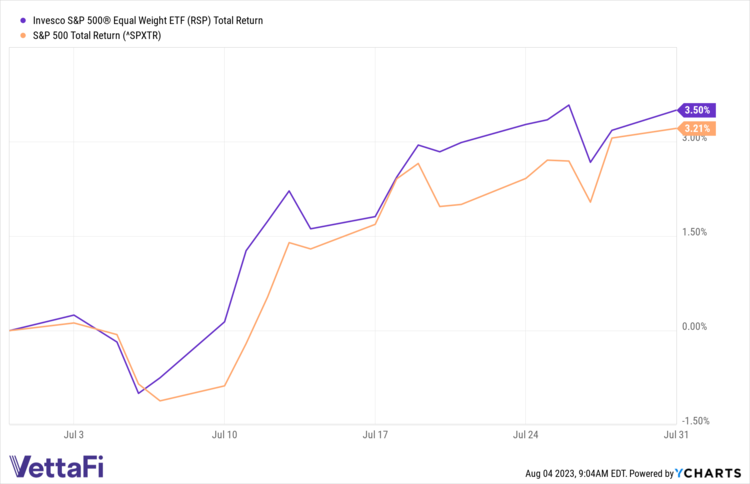Click the purple 3.50% end value tag
750x484 pixels.
point(696,110)
